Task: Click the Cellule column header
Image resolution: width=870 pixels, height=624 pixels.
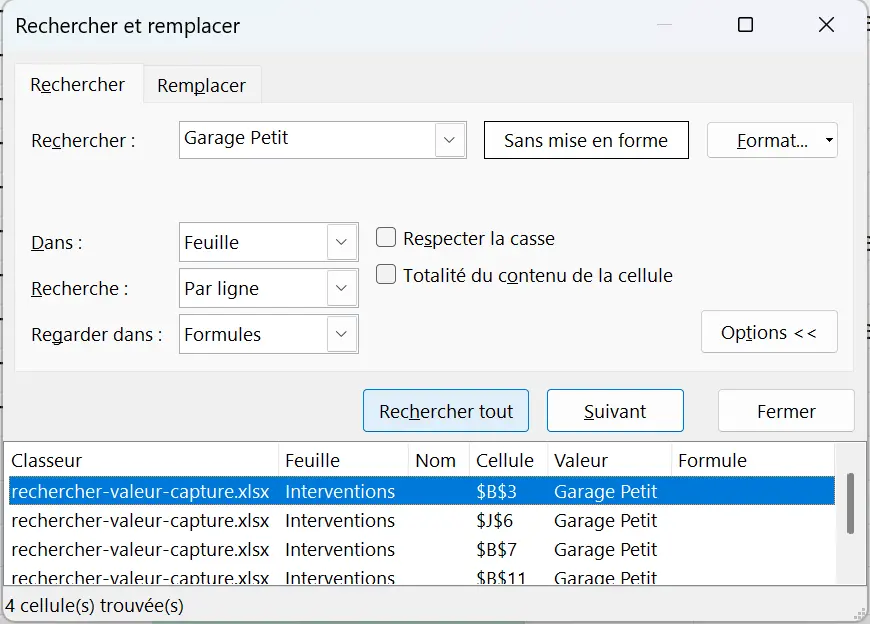Action: (x=508, y=460)
